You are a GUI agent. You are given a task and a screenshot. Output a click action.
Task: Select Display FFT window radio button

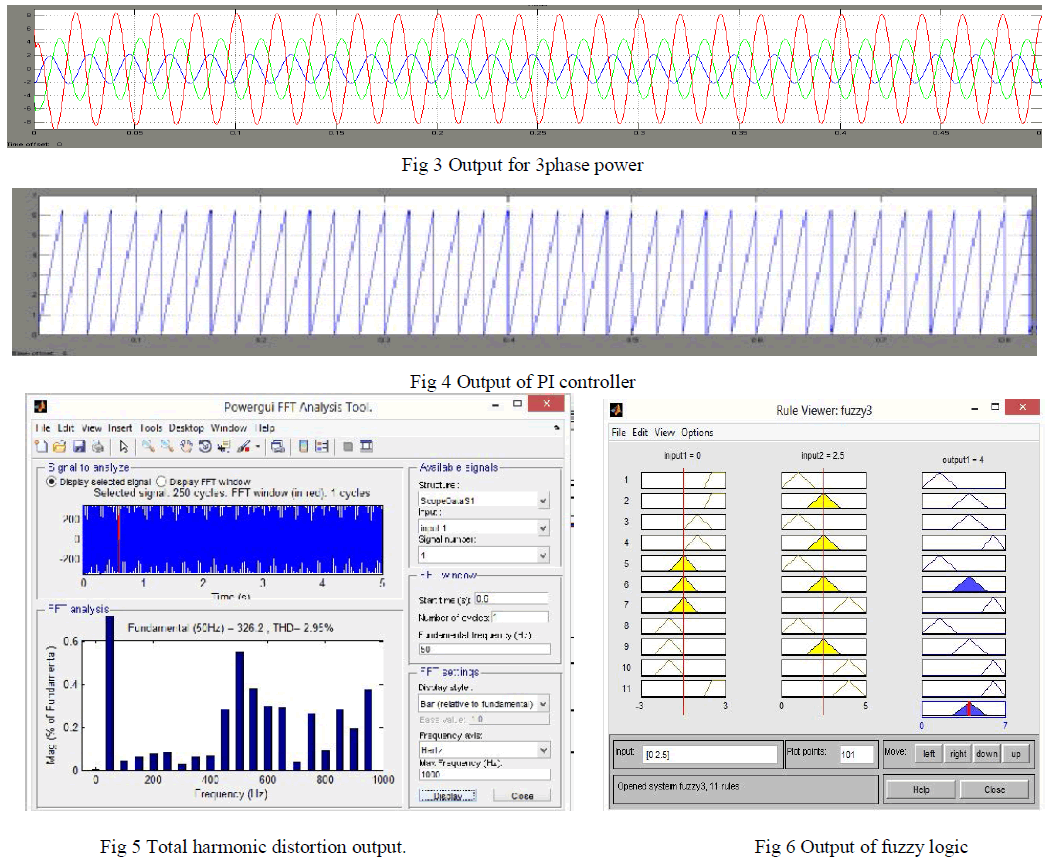[x=162, y=481]
